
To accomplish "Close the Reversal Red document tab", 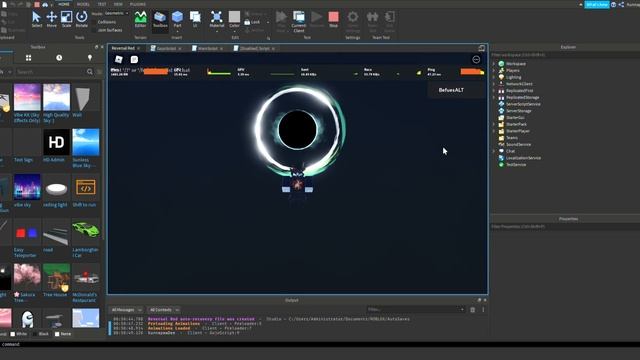I will click(x=138, y=48).
